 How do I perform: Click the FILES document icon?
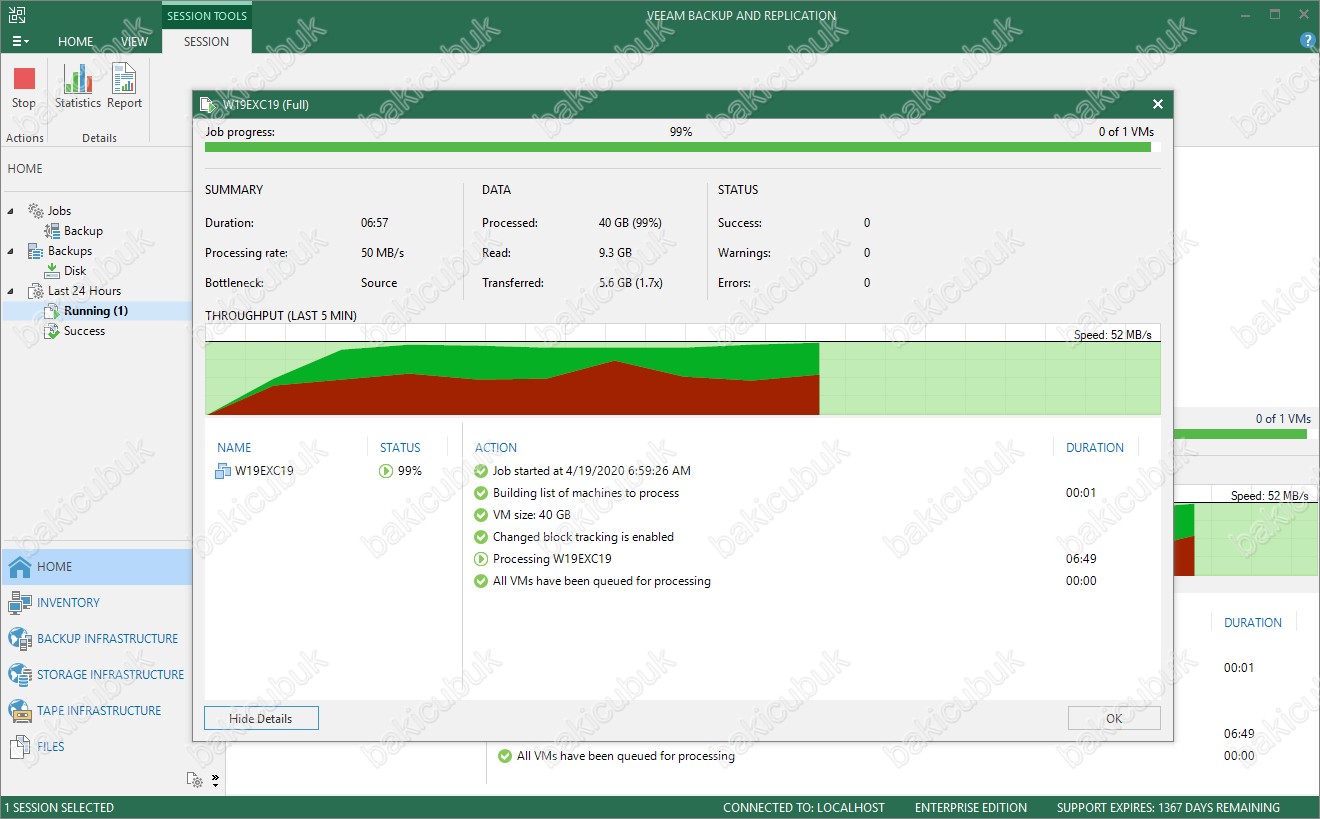[20, 746]
